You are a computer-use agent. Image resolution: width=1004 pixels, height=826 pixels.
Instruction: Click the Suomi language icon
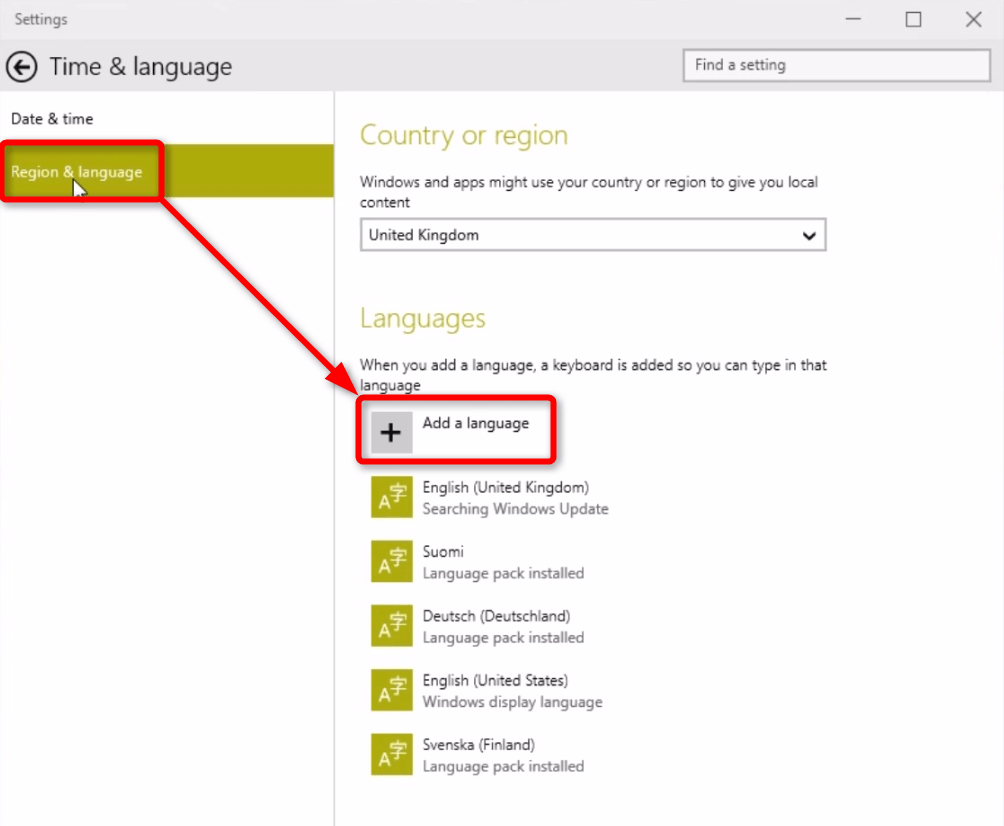coord(391,561)
